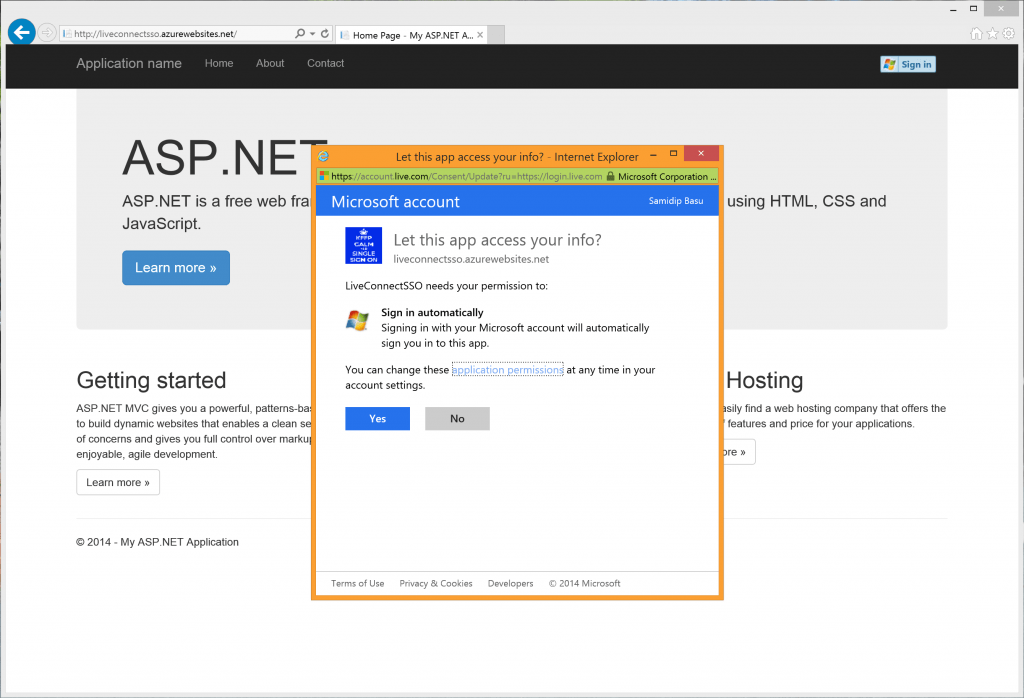Open the About menu item

point(270,63)
